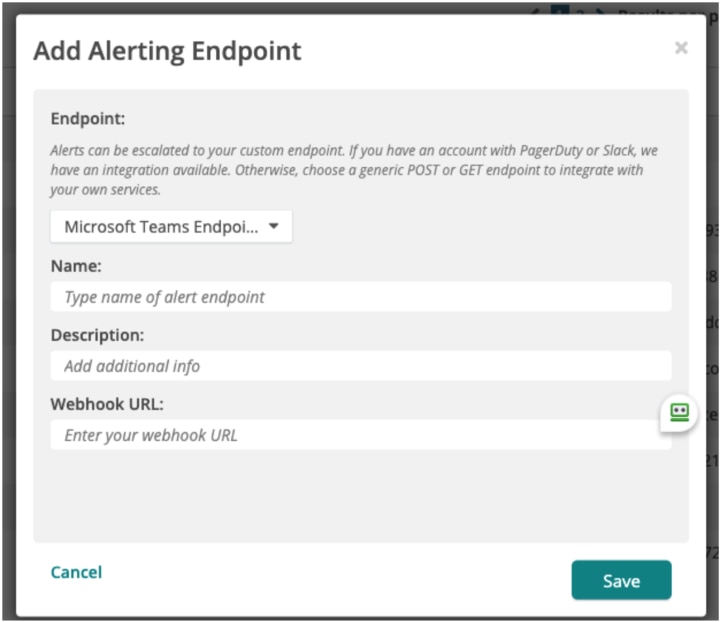This screenshot has height=622, width=720.
Task: Select page 1 in background pagination
Action: (560, 8)
